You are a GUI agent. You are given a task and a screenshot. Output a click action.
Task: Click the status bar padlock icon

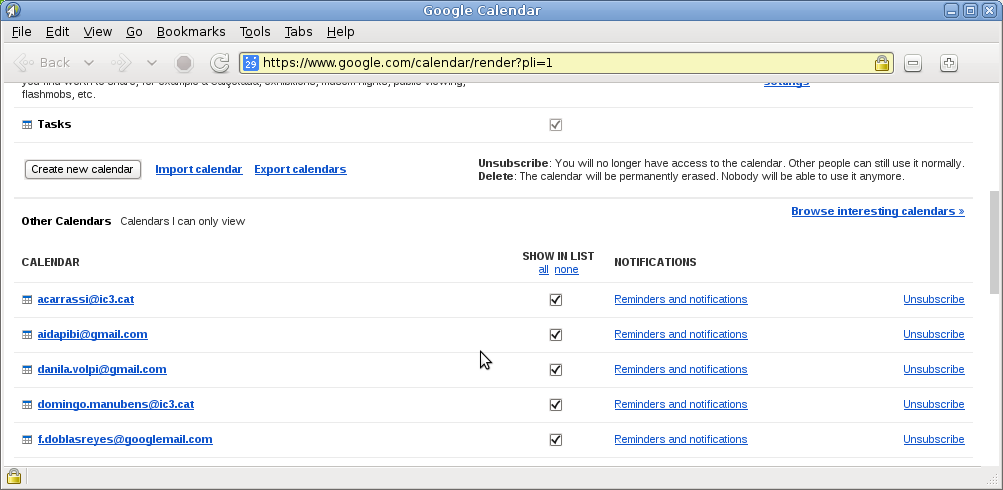pyautogui.click(x=14, y=476)
